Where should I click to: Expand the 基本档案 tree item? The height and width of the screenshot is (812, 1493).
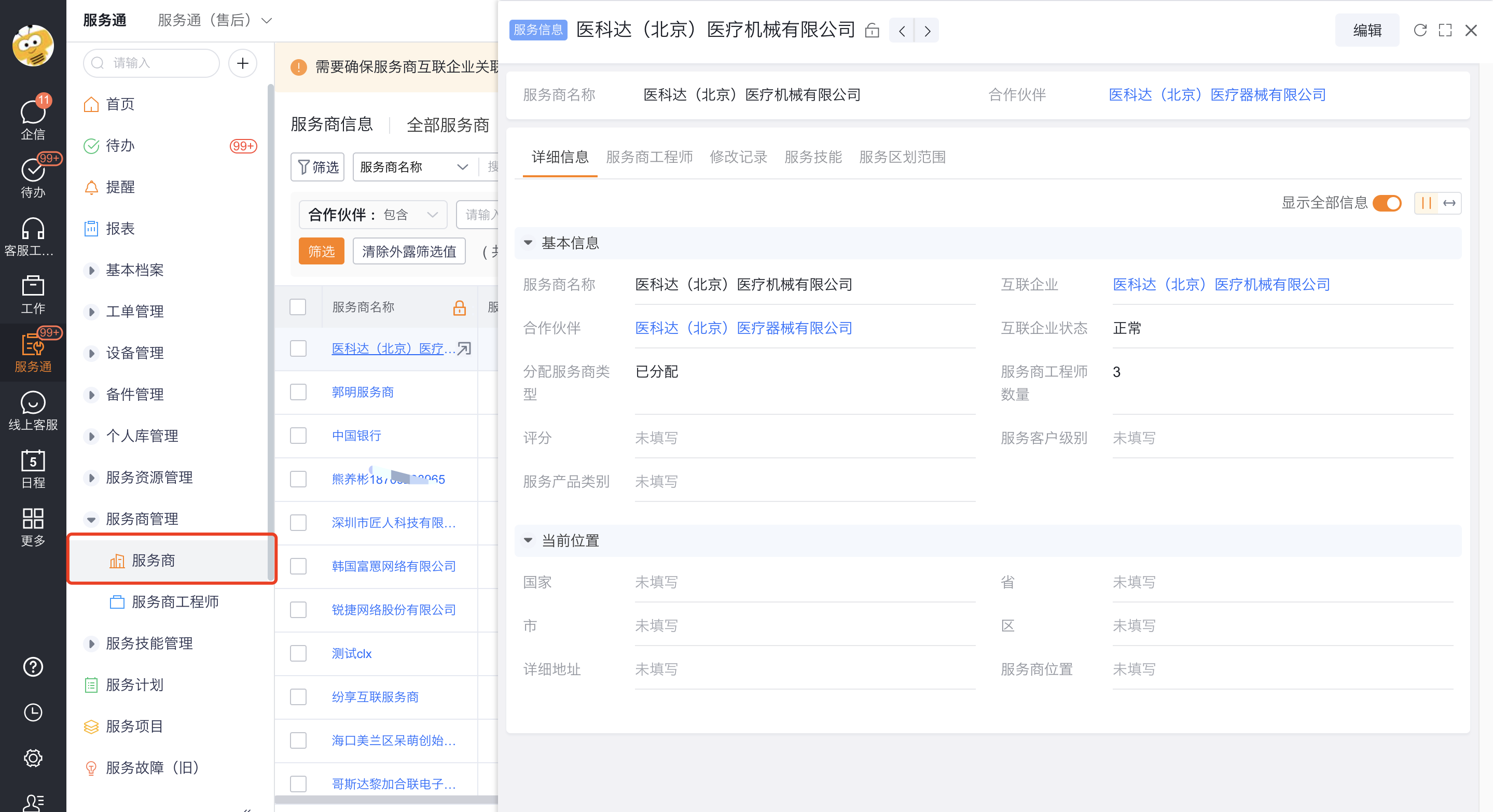click(91, 271)
